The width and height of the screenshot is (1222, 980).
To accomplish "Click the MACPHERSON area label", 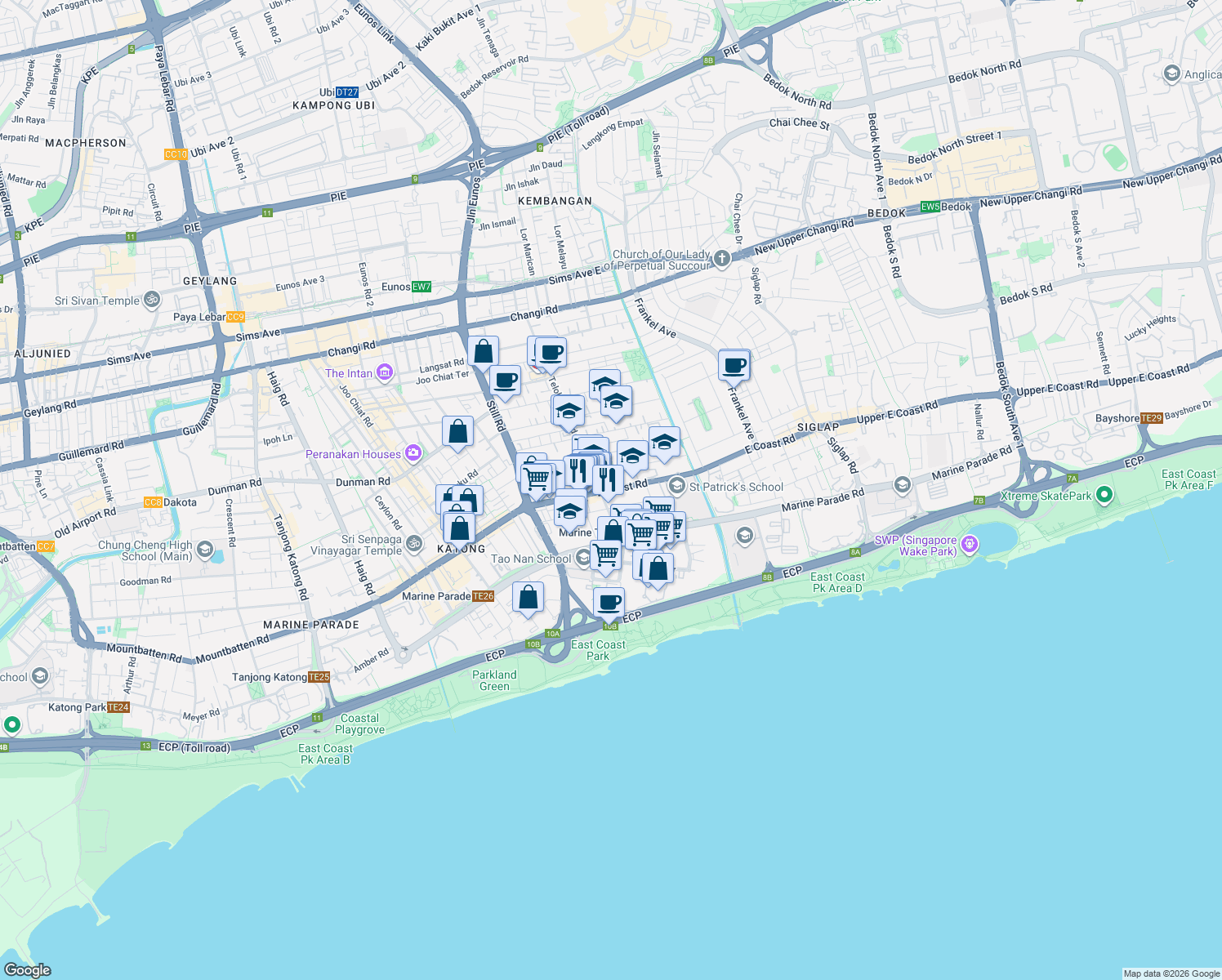I will (86, 143).
